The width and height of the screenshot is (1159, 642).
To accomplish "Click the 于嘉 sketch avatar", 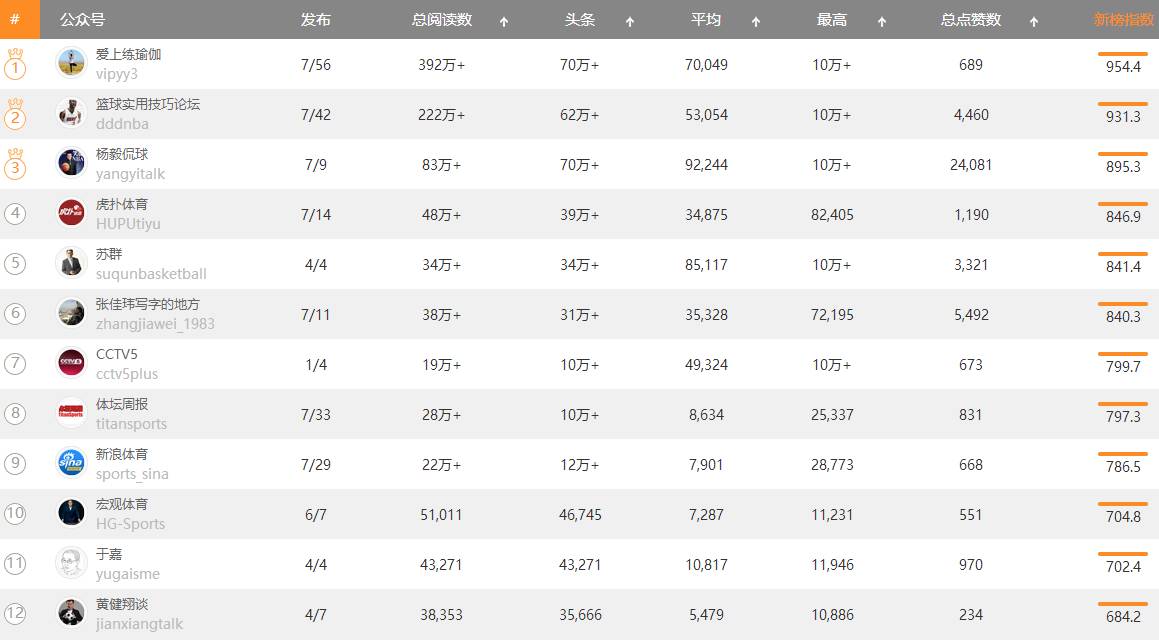I will [x=71, y=563].
